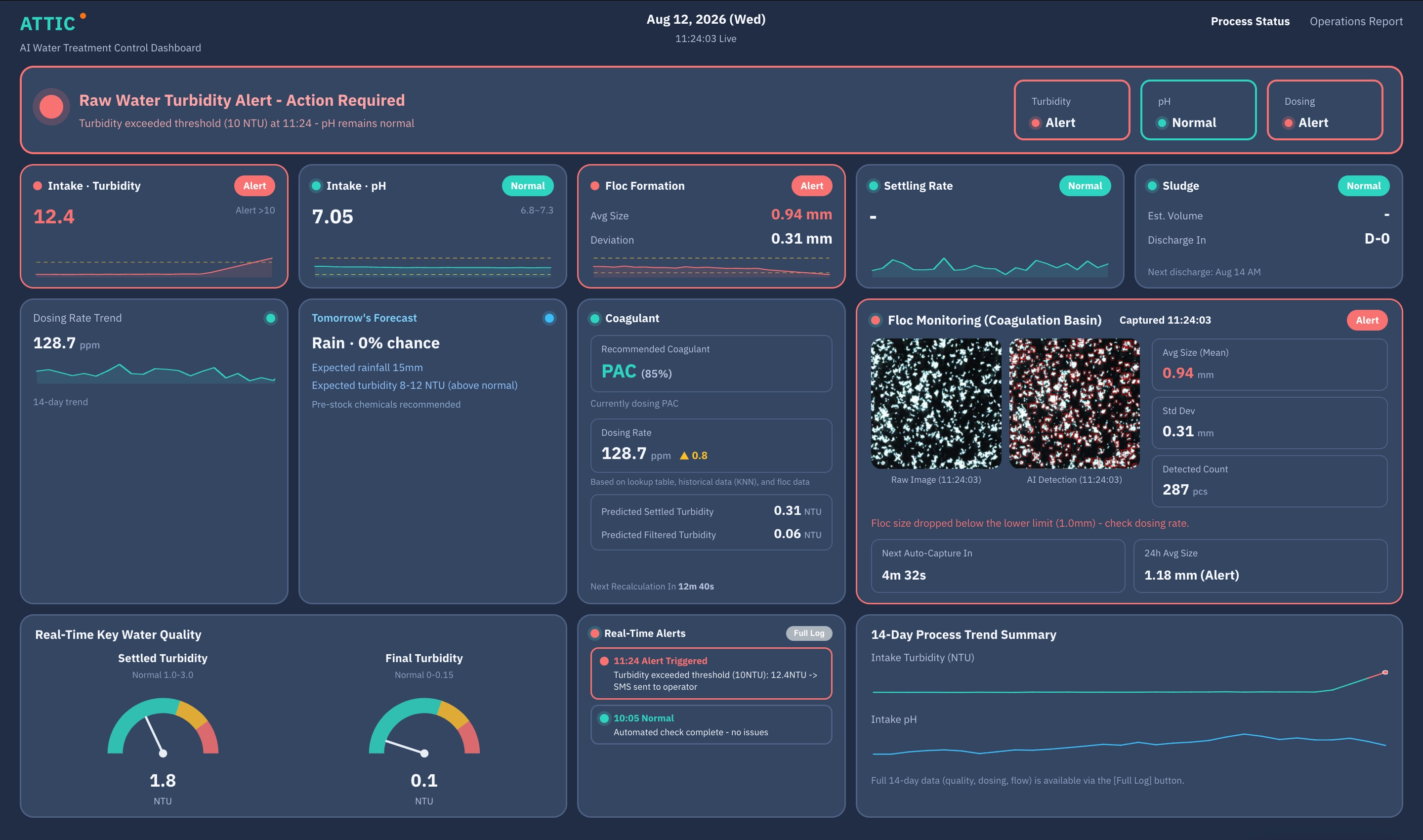The image size is (1423, 840).
Task: Switch to the Operations Report tab
Action: (1356, 22)
